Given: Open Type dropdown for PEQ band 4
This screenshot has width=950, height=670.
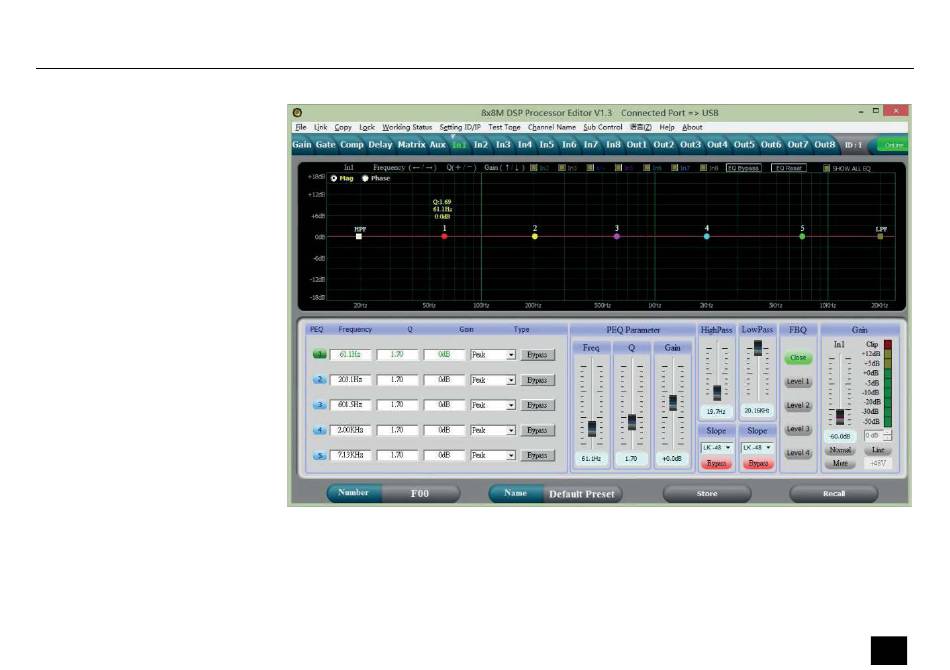Looking at the screenshot, I should [x=511, y=431].
